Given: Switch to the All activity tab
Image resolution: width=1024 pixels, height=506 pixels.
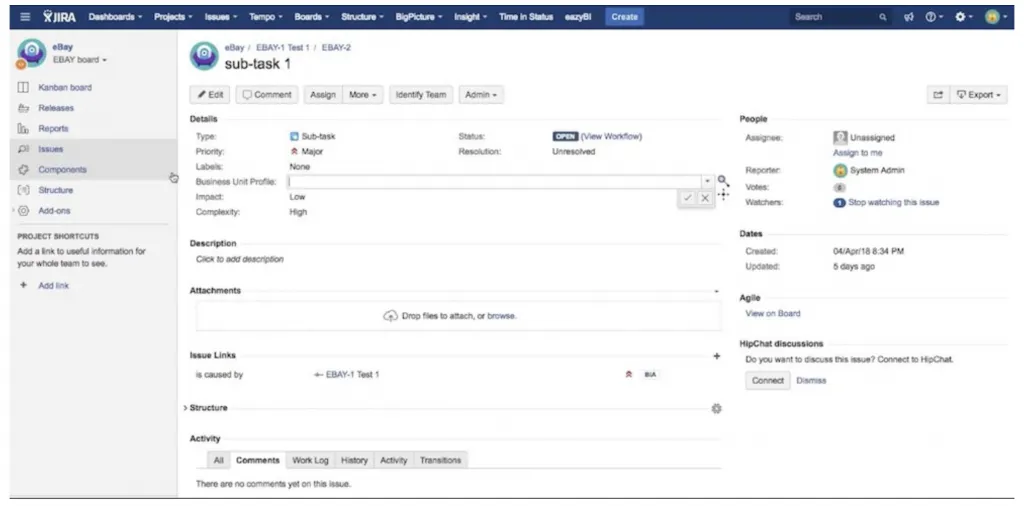Looking at the screenshot, I should [x=219, y=460].
